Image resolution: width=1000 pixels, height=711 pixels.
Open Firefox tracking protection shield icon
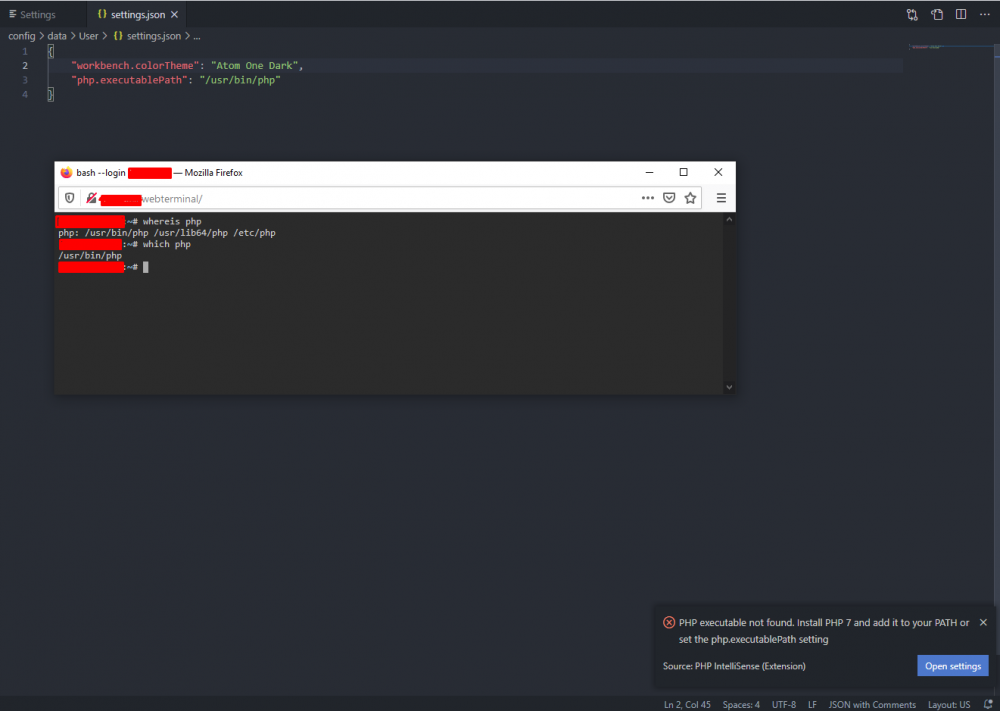[70, 198]
